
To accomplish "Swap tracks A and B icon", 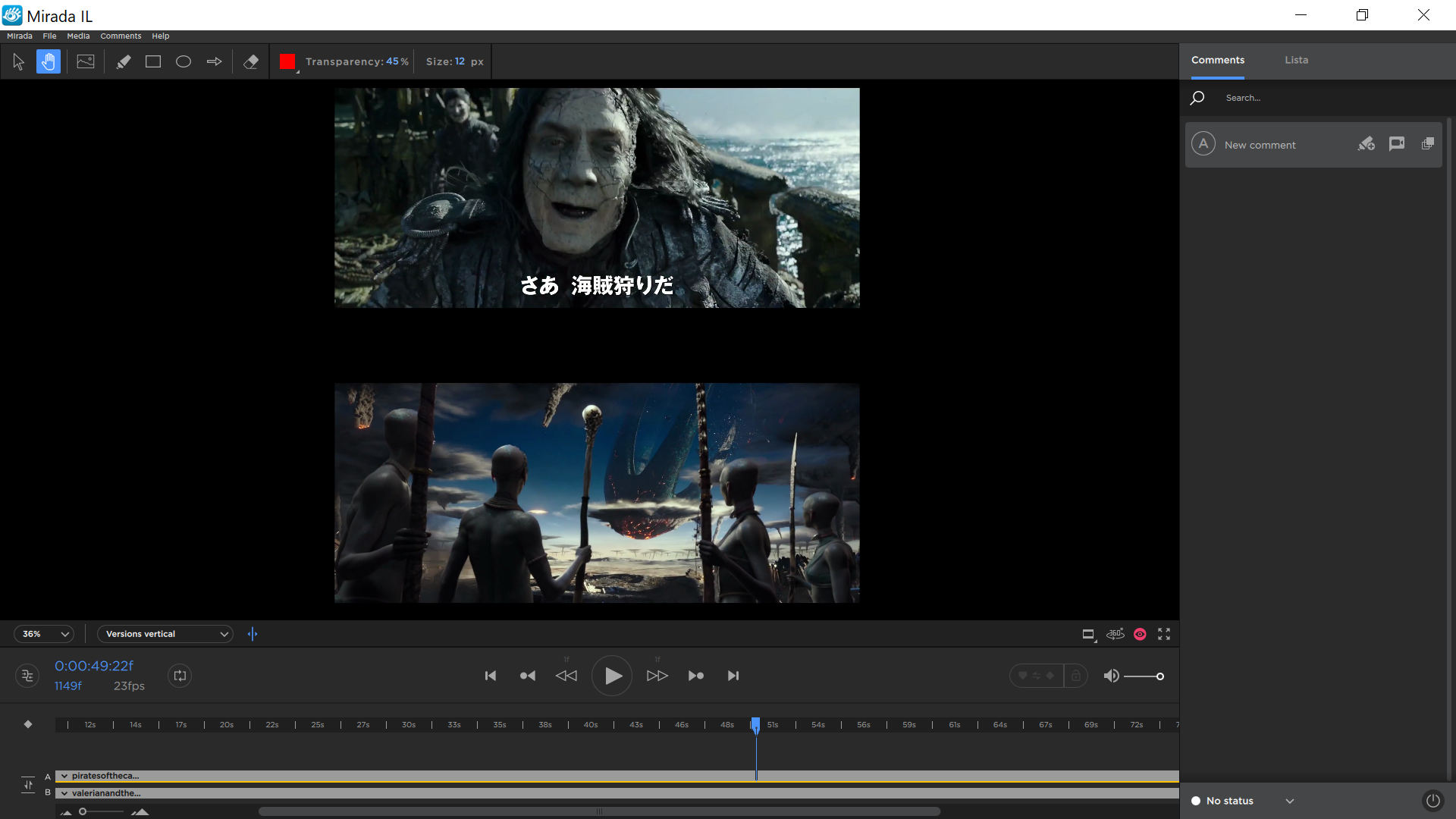I will [28, 784].
